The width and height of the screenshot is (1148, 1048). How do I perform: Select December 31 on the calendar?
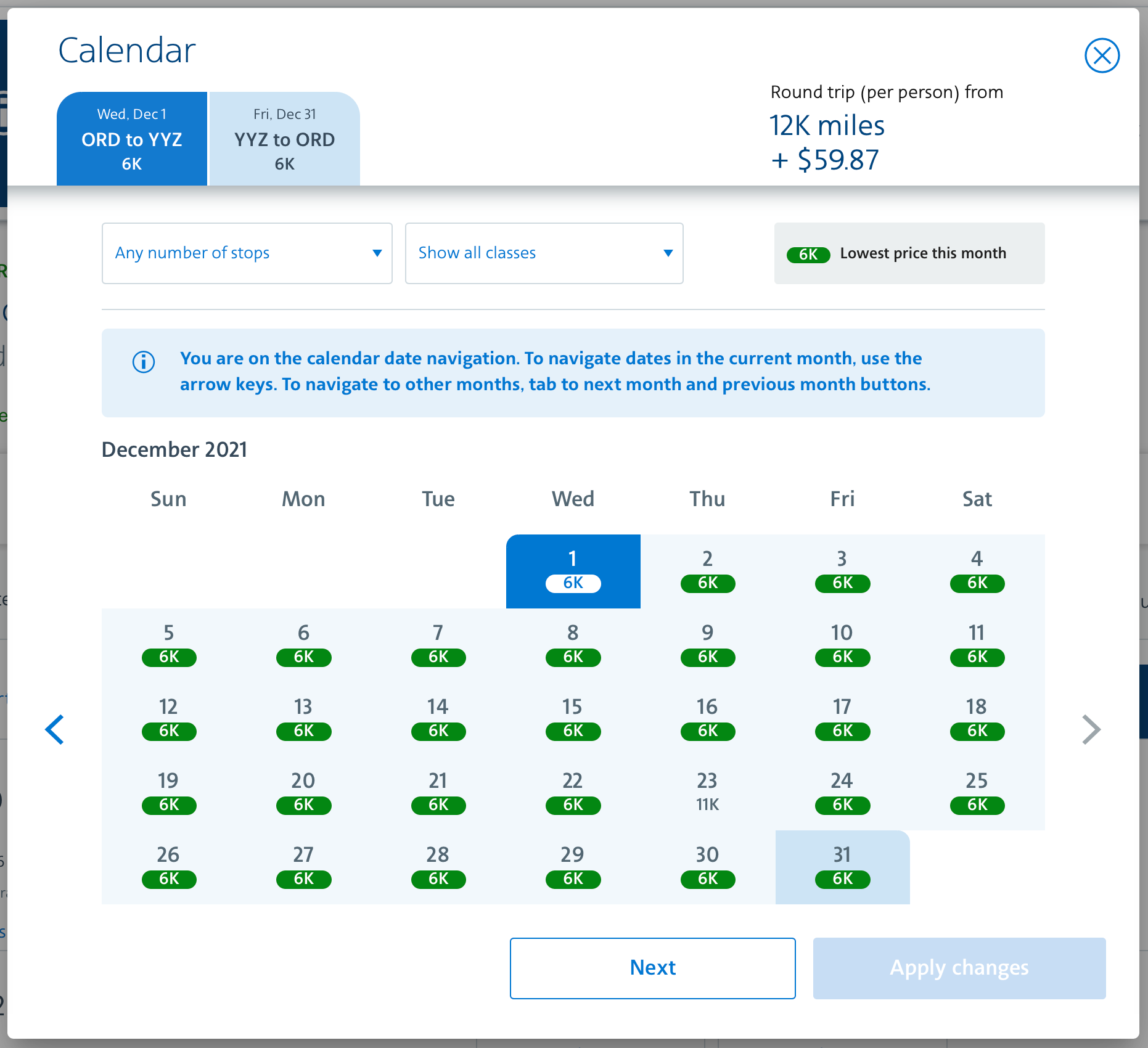[843, 867]
